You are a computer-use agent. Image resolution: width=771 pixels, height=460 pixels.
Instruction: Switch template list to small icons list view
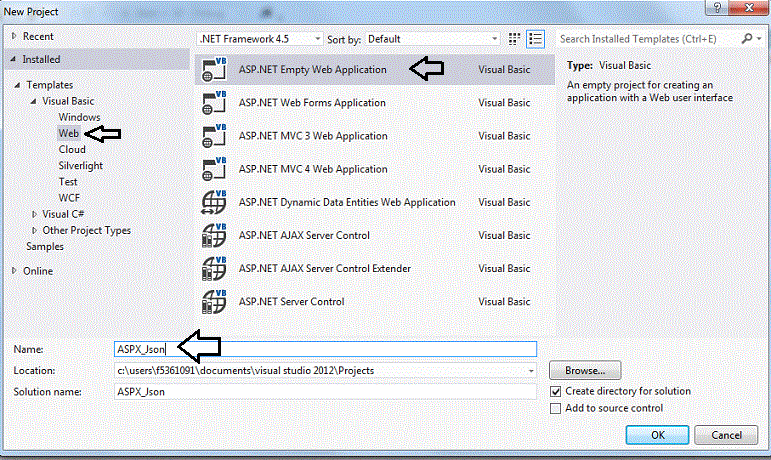[535, 39]
